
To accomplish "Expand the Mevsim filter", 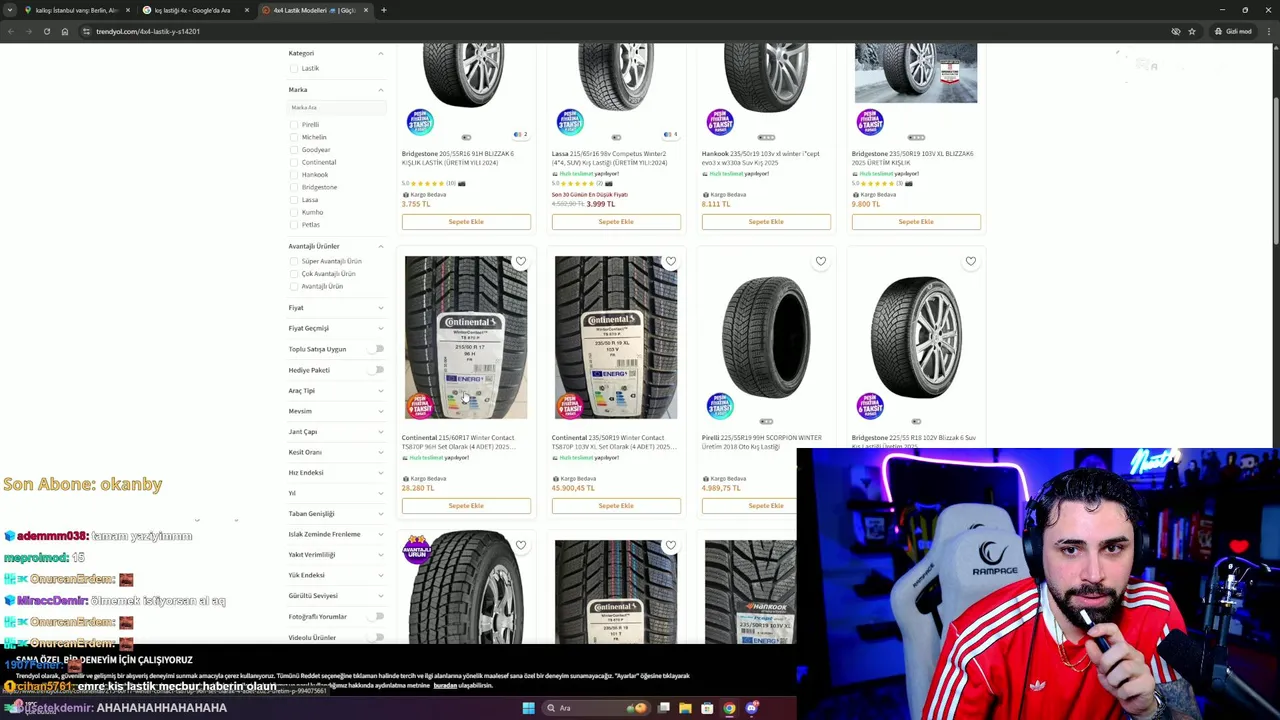I will click(x=380, y=411).
